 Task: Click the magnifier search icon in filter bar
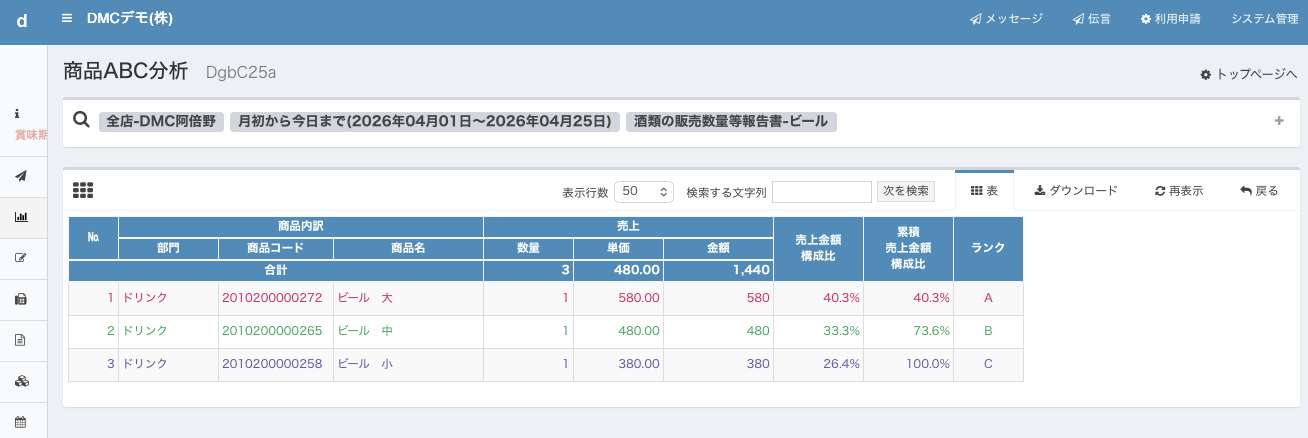click(82, 120)
